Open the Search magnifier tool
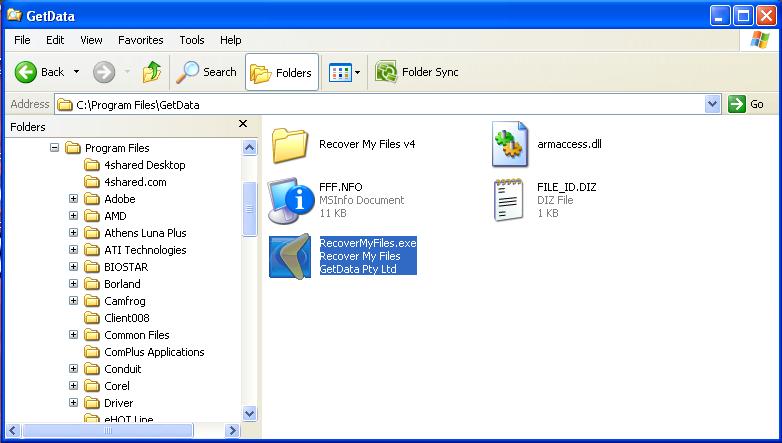The image size is (782, 443). [x=206, y=72]
